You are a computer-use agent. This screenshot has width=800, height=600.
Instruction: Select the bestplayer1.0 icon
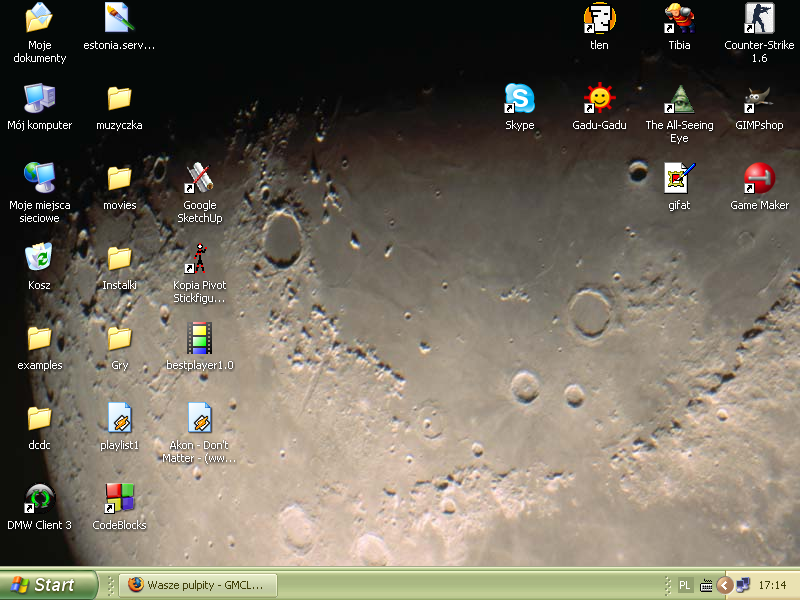point(199,339)
